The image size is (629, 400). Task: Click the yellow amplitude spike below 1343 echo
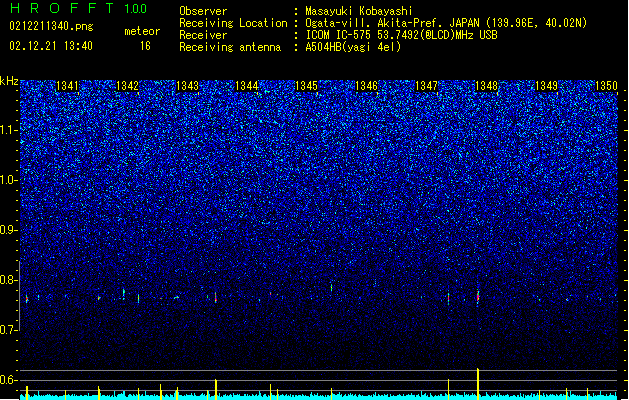(x=216, y=389)
